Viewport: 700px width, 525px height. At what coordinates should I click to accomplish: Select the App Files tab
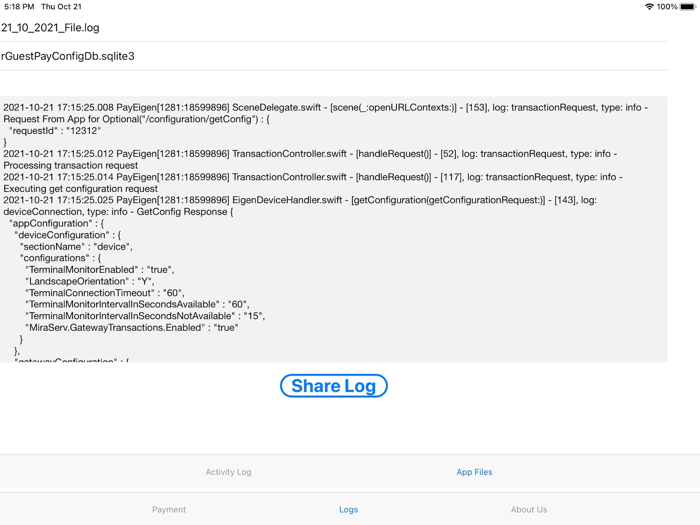(474, 472)
